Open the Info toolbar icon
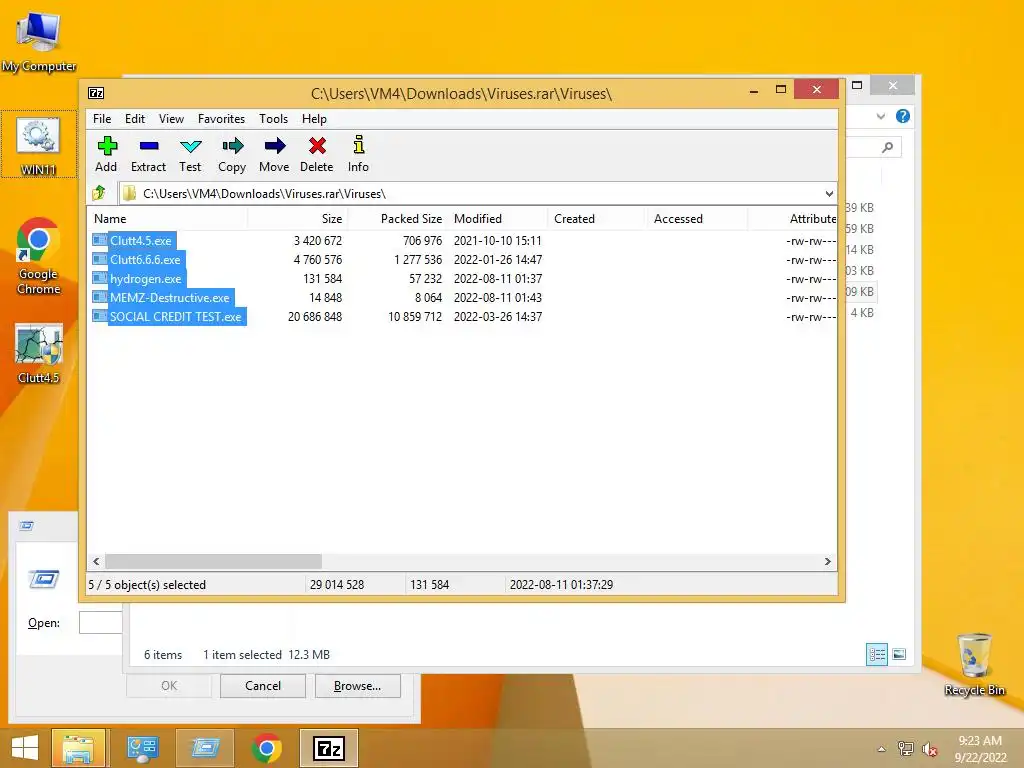 [358, 145]
